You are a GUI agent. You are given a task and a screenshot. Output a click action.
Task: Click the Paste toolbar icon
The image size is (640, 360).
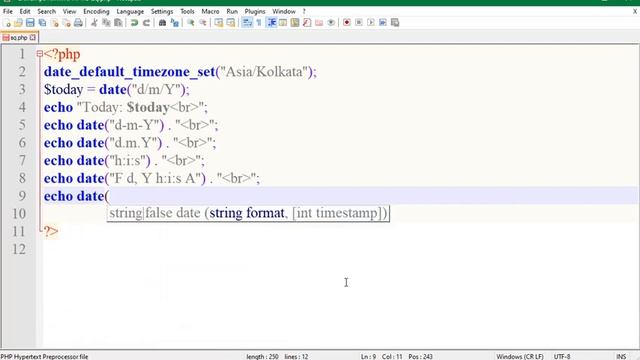[118, 23]
